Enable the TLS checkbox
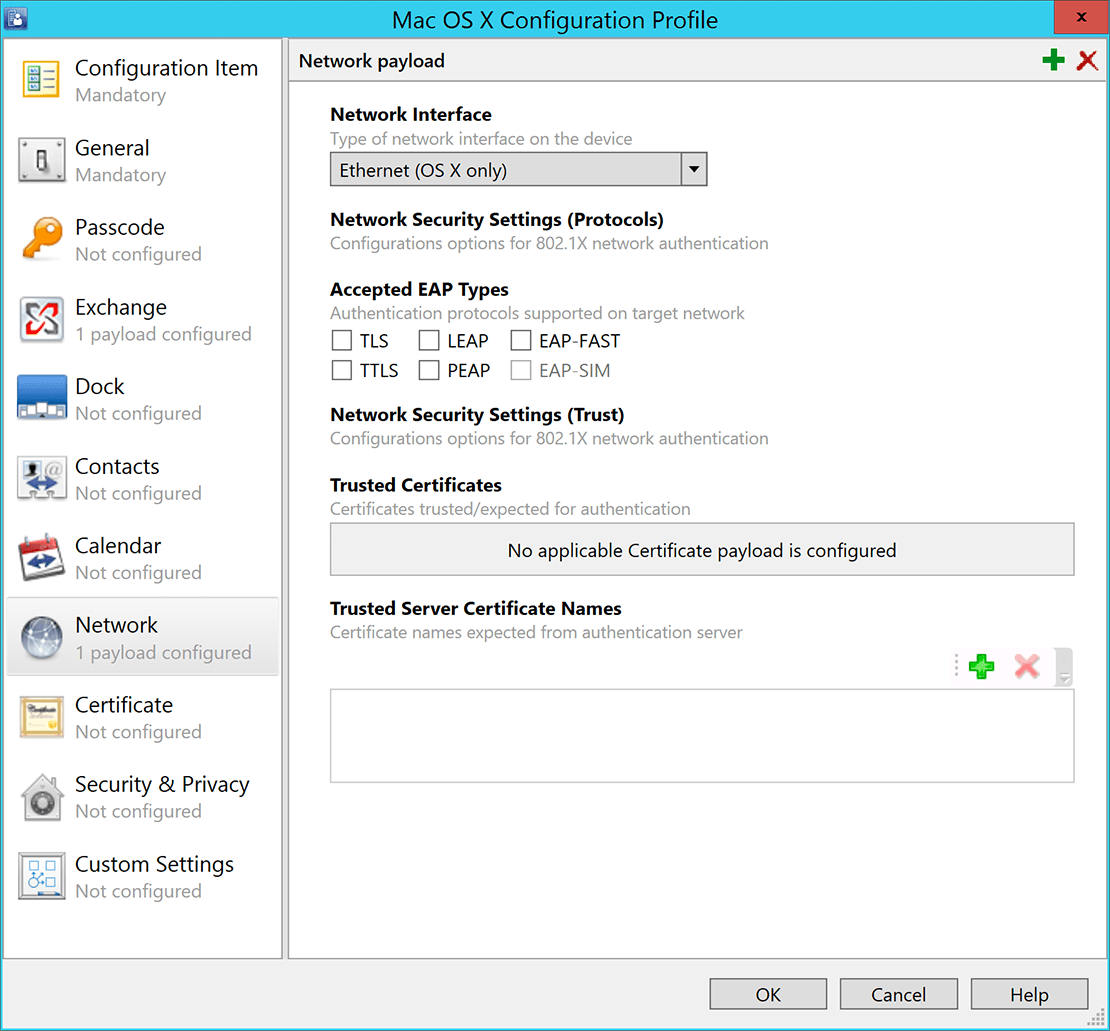The image size is (1110, 1031). click(x=342, y=341)
